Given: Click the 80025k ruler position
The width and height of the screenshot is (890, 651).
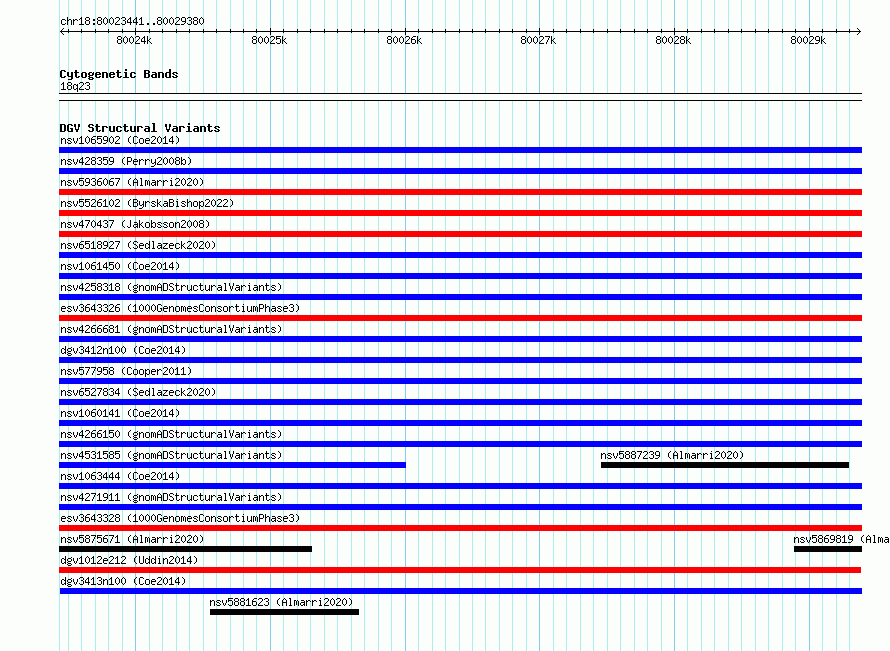Looking at the screenshot, I should click(269, 40).
